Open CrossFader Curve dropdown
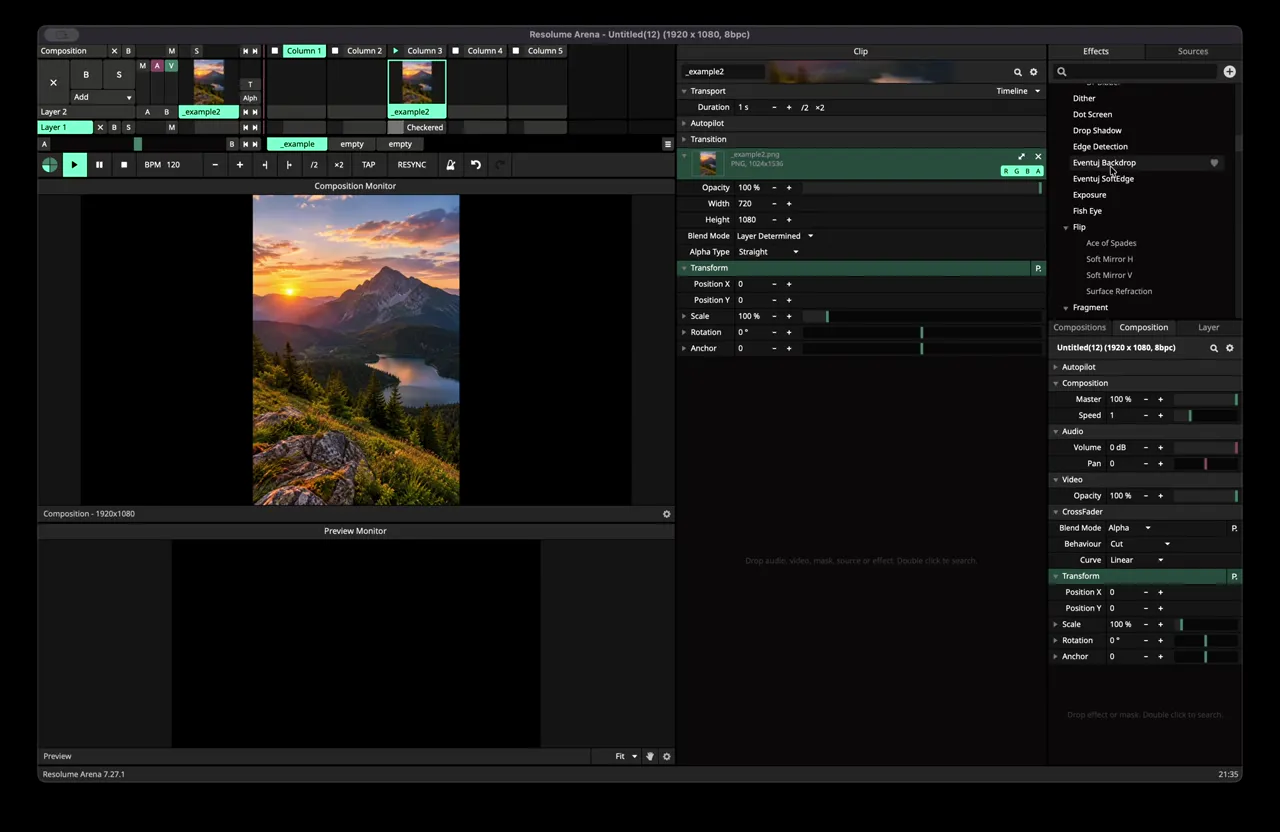This screenshot has width=1280, height=832. 1137,560
